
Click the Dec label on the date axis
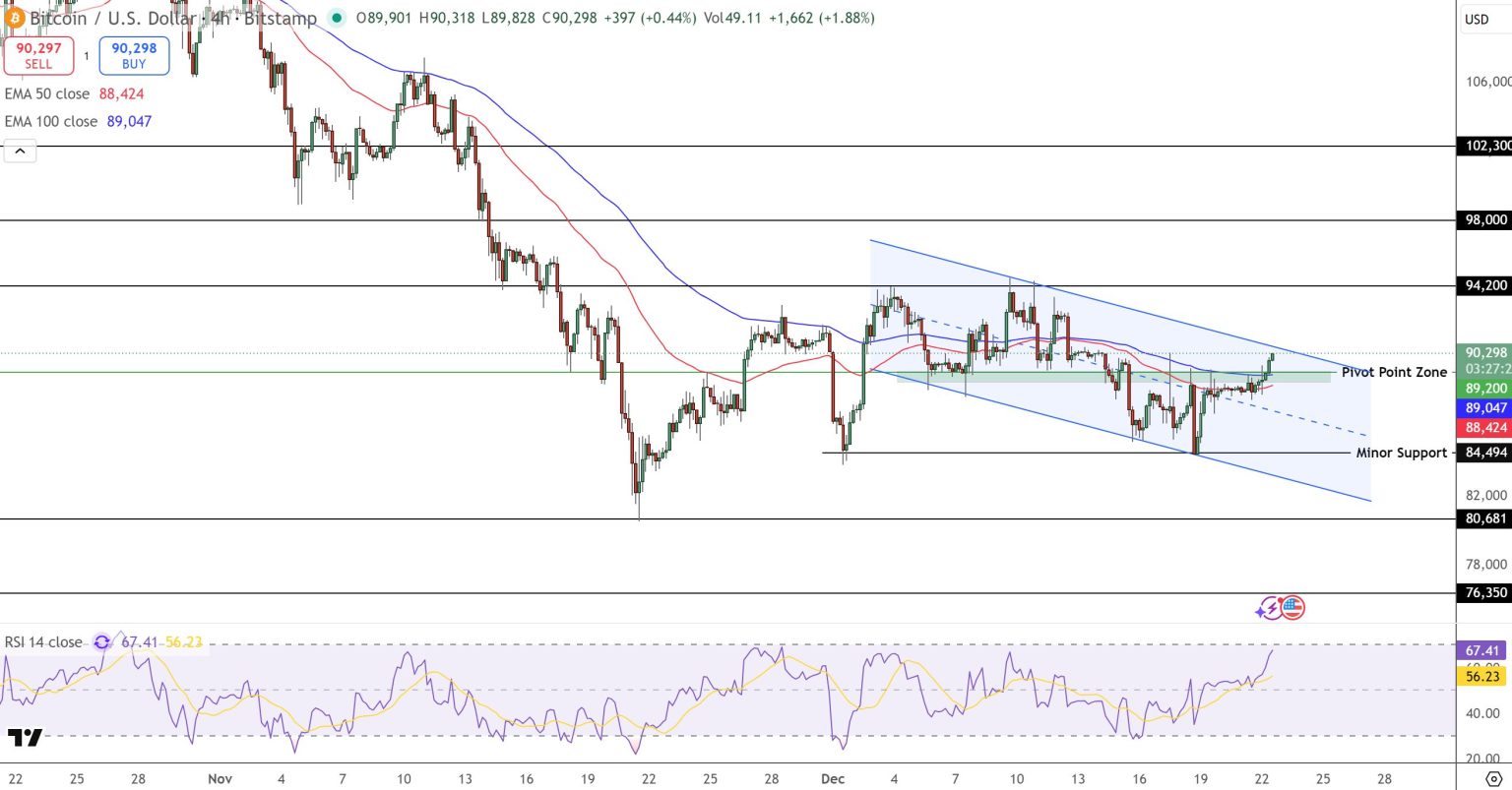[x=833, y=778]
